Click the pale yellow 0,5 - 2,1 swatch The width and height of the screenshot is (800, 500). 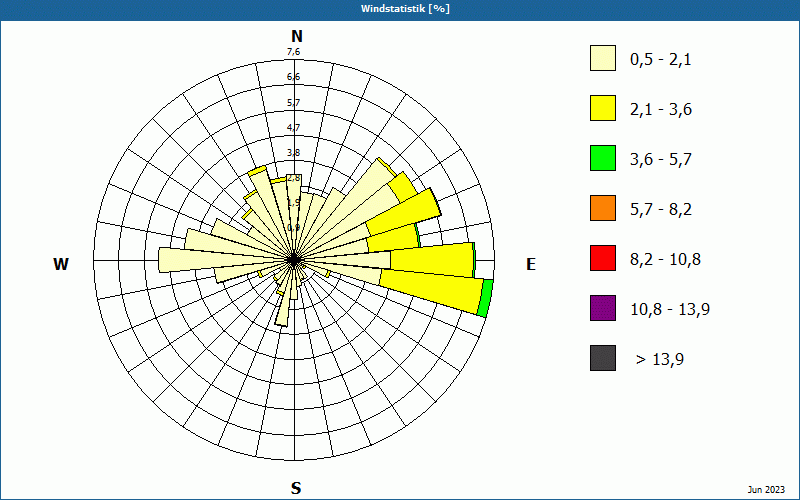pos(603,58)
